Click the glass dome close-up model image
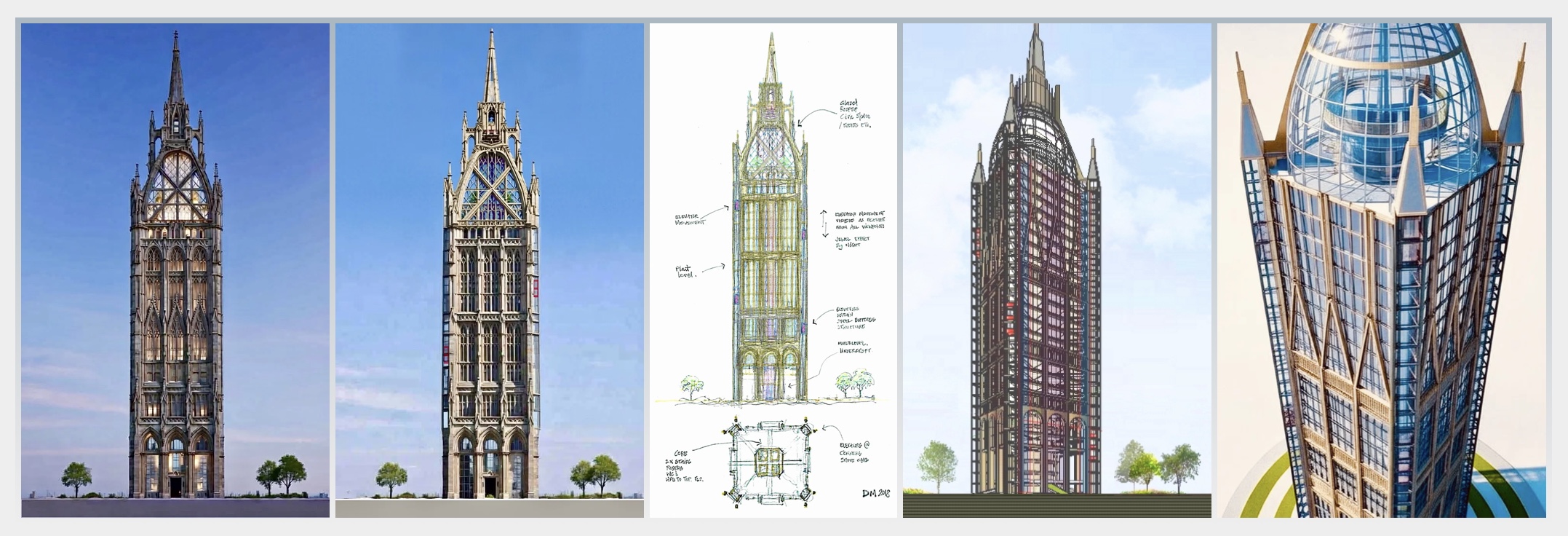 click(1381, 269)
